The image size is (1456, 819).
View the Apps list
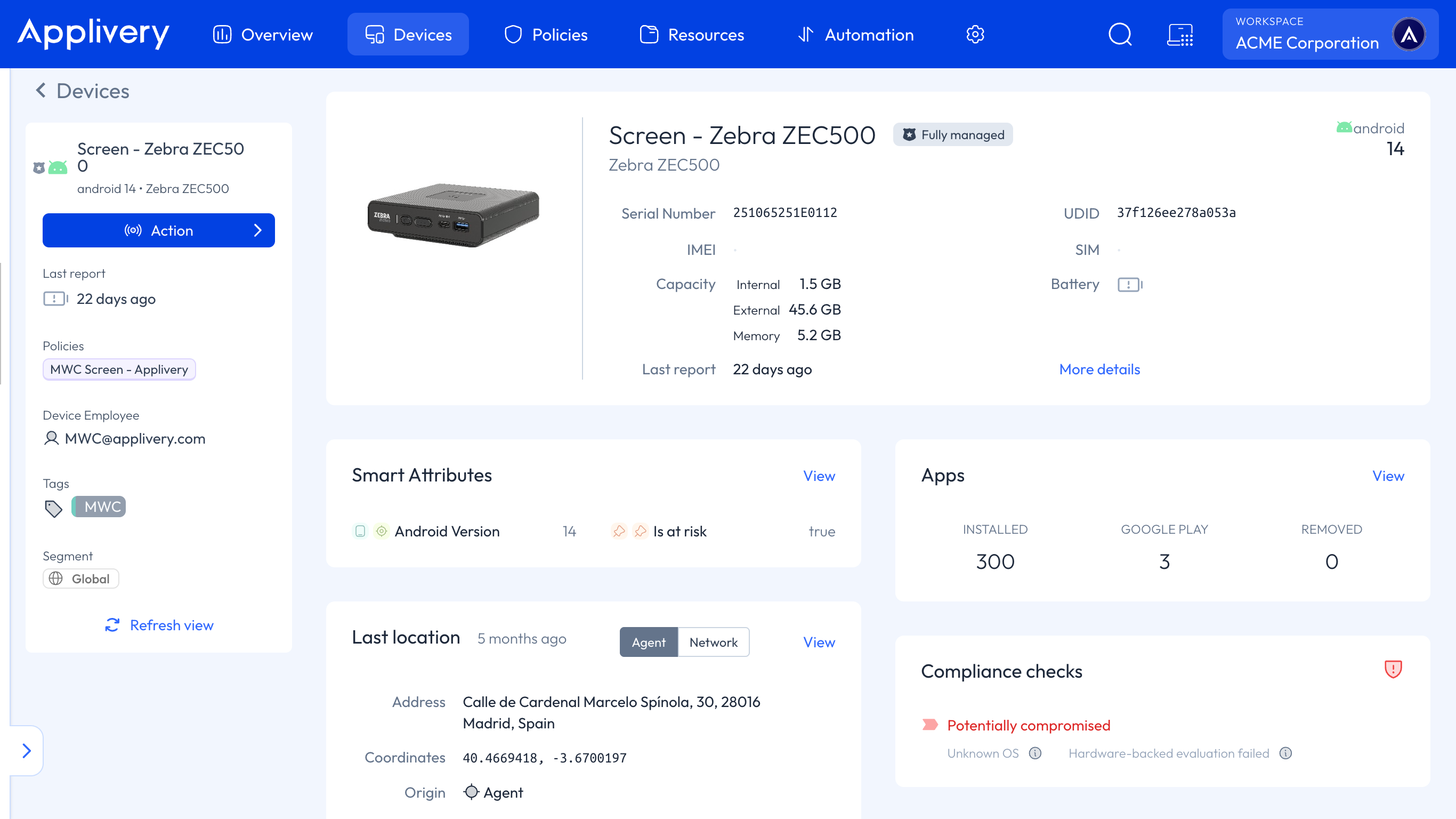1388,476
